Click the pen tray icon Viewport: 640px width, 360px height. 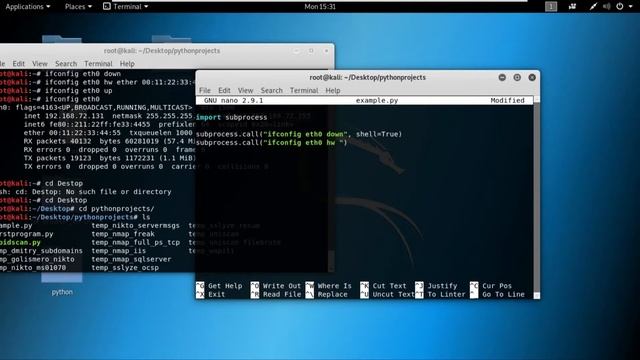click(x=593, y=7)
